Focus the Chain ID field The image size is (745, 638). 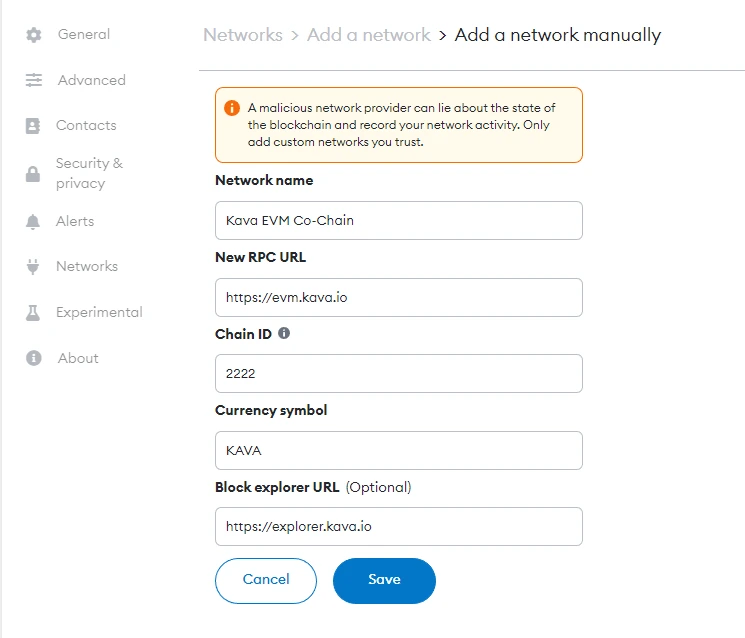(x=399, y=373)
